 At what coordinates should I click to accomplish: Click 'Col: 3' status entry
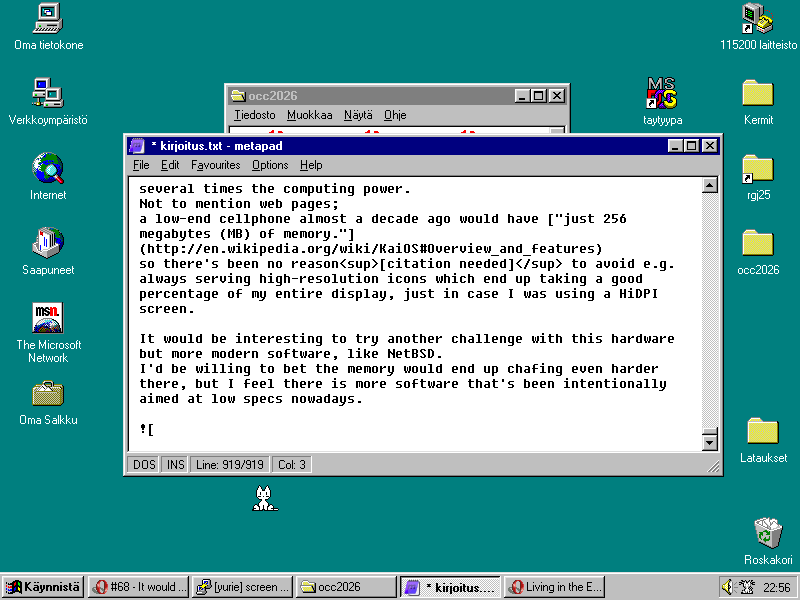point(291,464)
